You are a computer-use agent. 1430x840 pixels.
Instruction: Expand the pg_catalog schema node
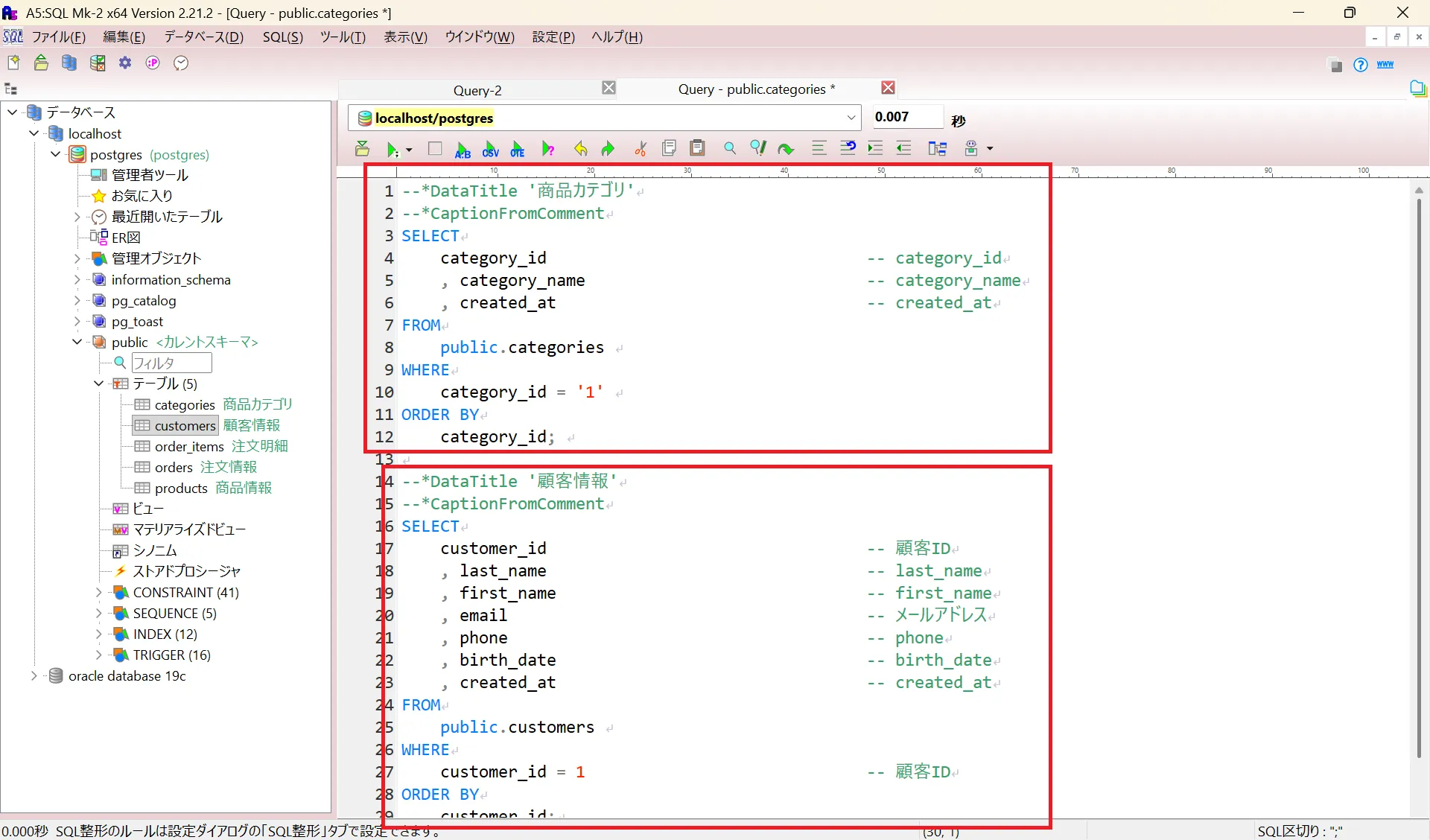tap(77, 300)
